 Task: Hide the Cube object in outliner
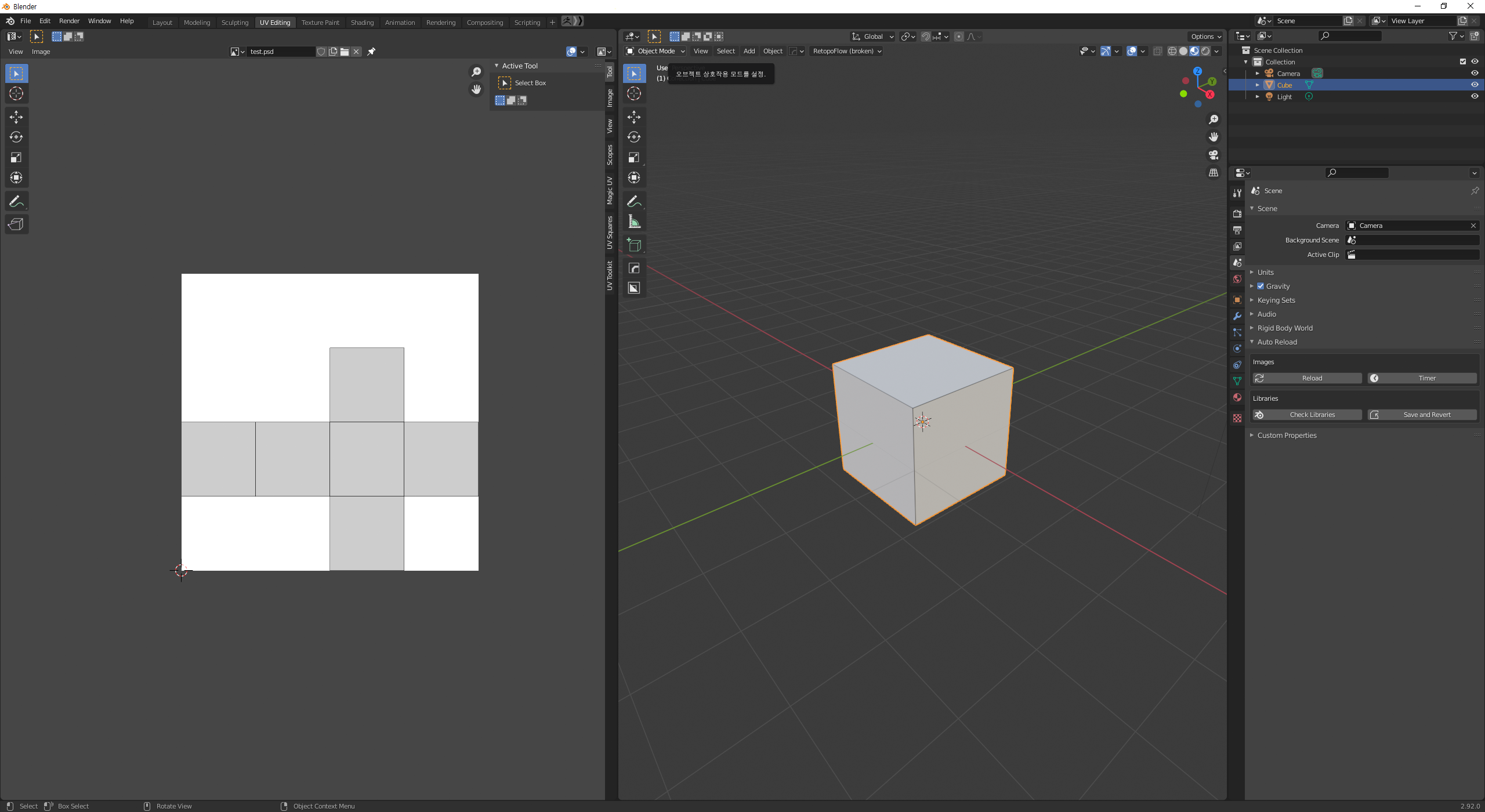point(1475,85)
